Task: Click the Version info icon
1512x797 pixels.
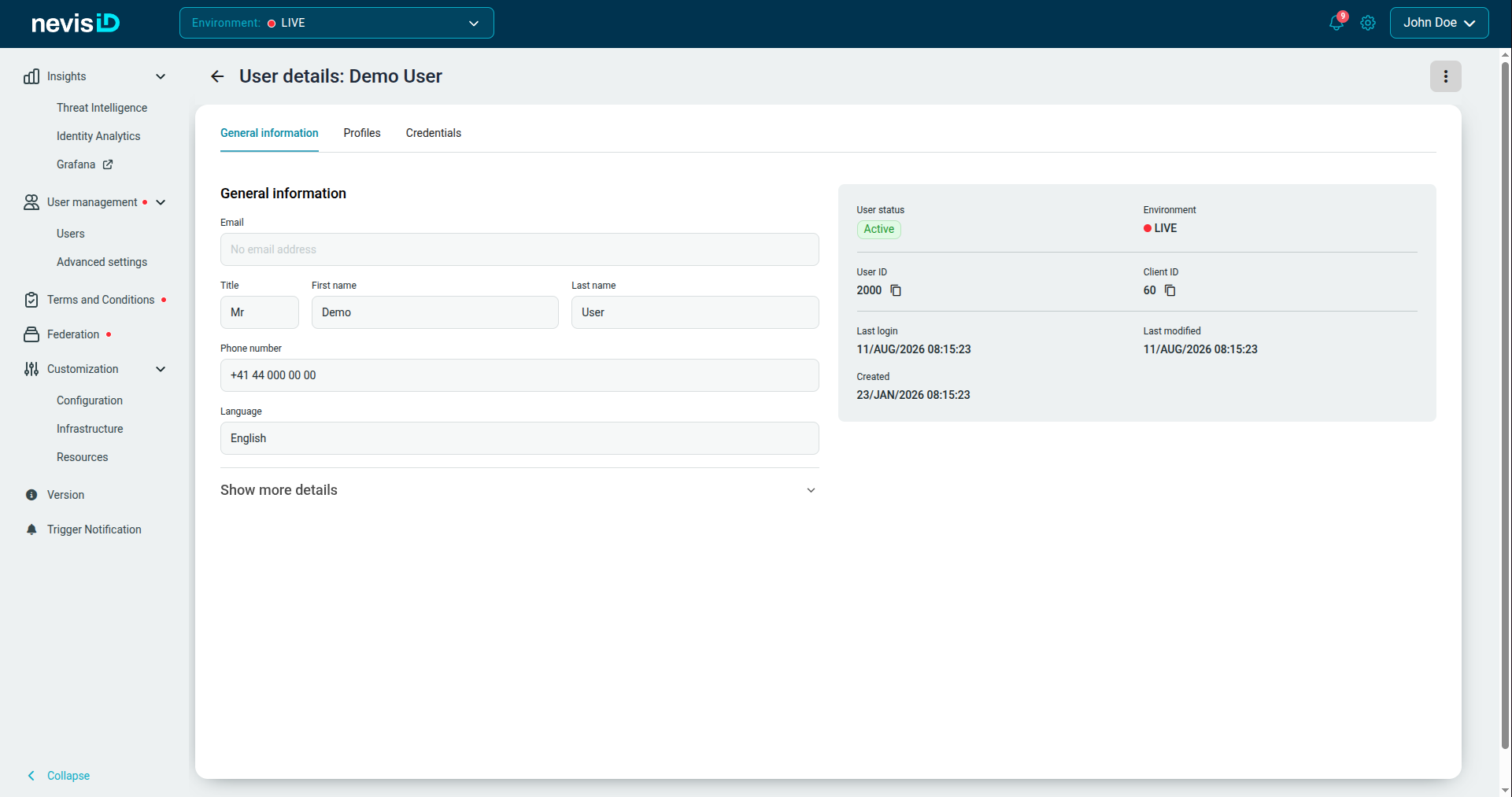Action: click(31, 495)
